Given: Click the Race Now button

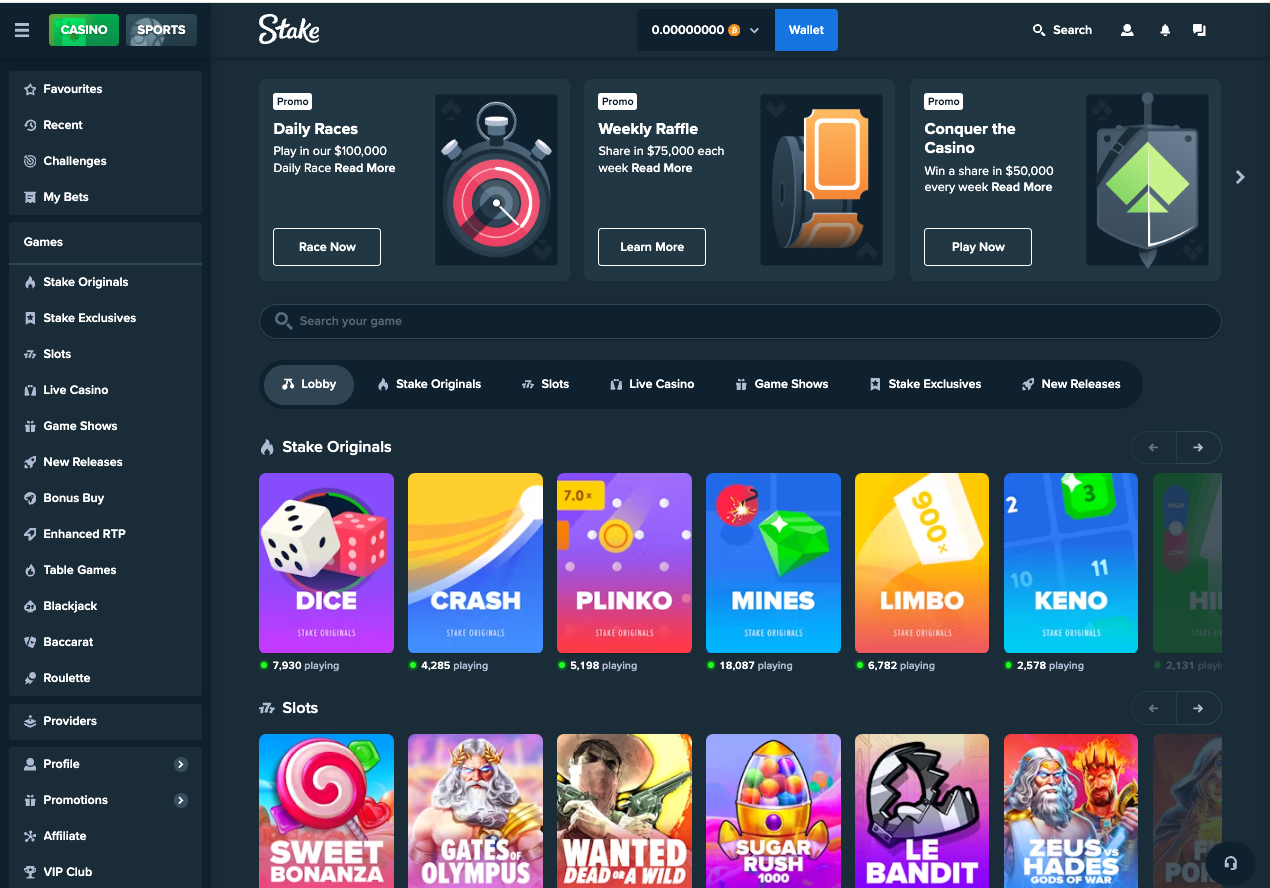Looking at the screenshot, I should pos(327,247).
